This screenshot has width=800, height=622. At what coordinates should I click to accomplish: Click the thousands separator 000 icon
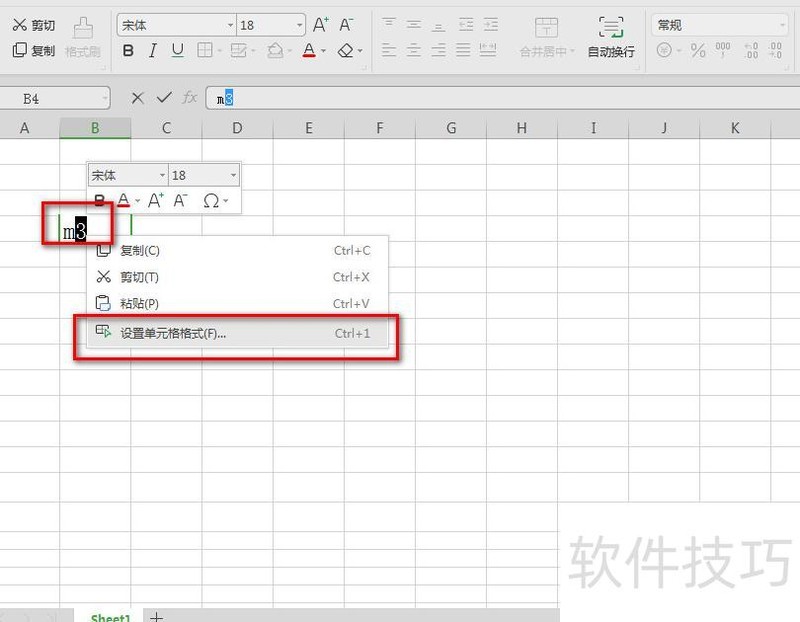tap(722, 50)
